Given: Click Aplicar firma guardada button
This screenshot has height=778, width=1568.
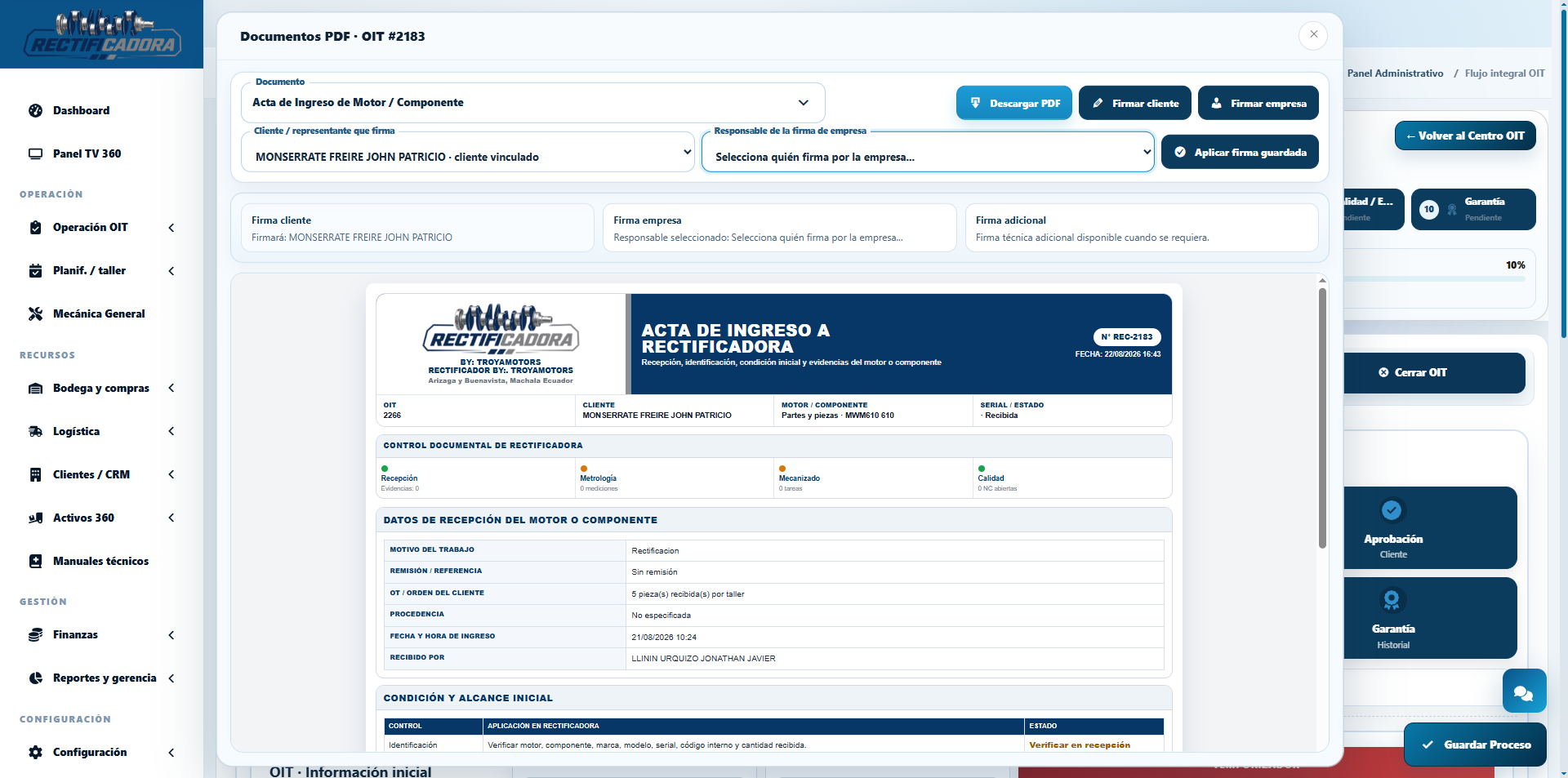Looking at the screenshot, I should coord(1240,152).
